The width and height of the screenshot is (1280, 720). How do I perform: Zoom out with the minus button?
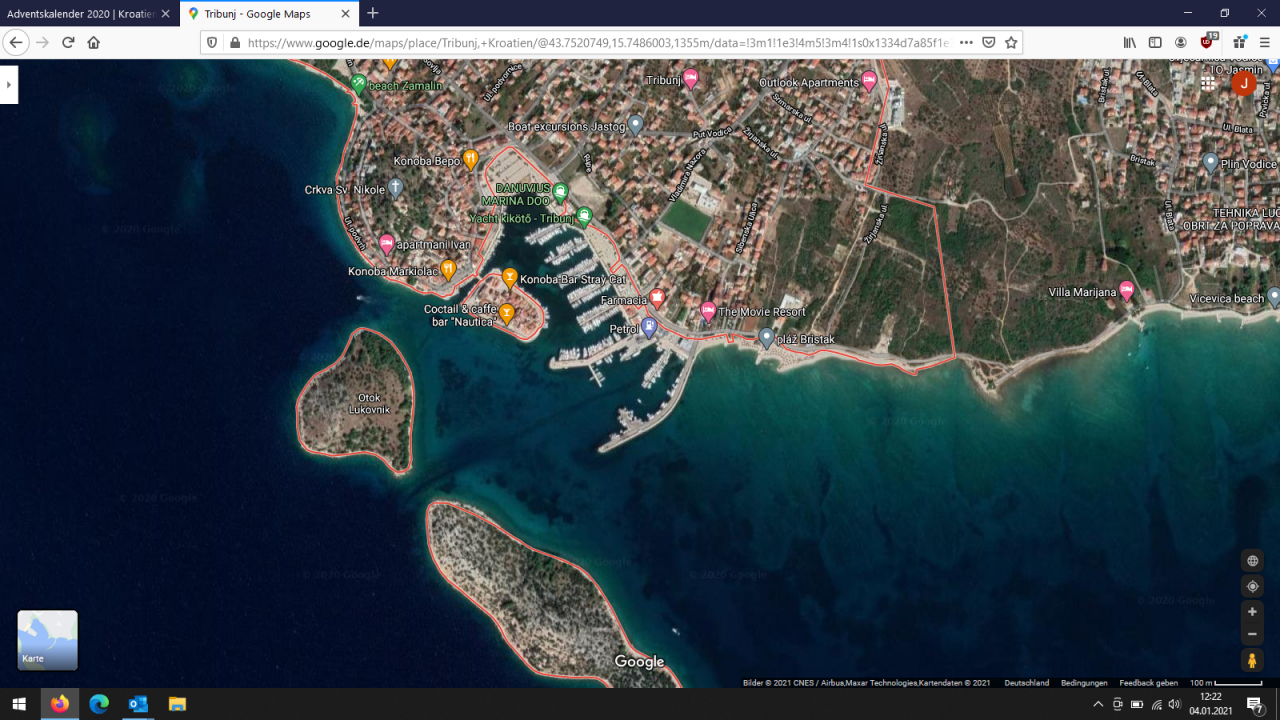point(1252,634)
